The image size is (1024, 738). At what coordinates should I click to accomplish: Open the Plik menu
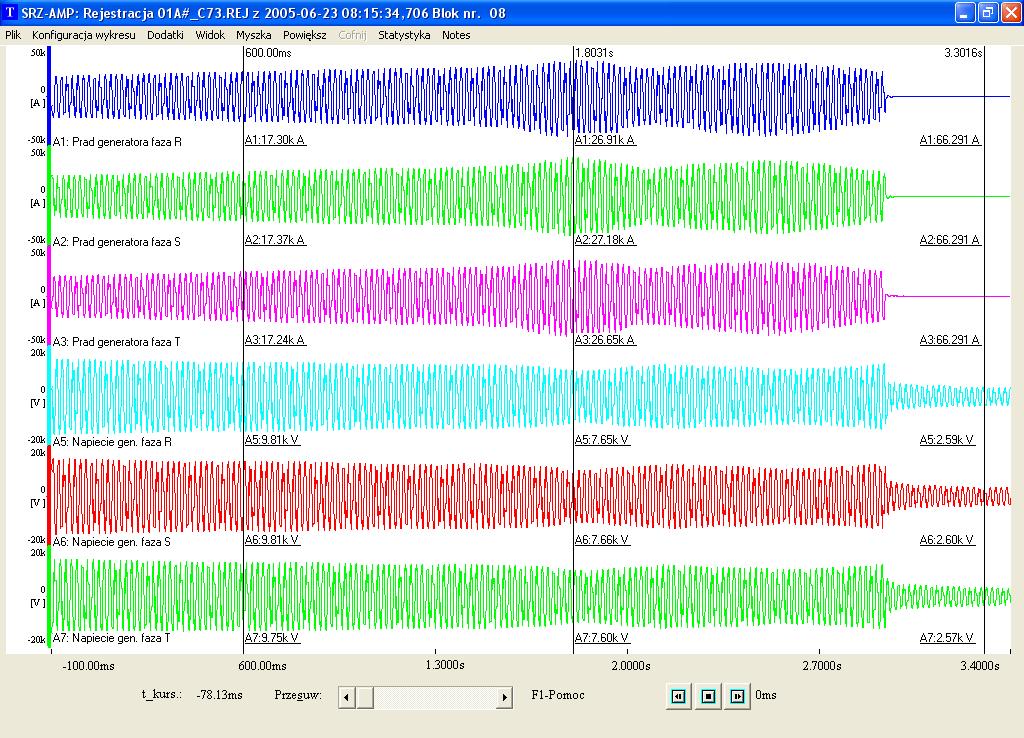tap(13, 35)
